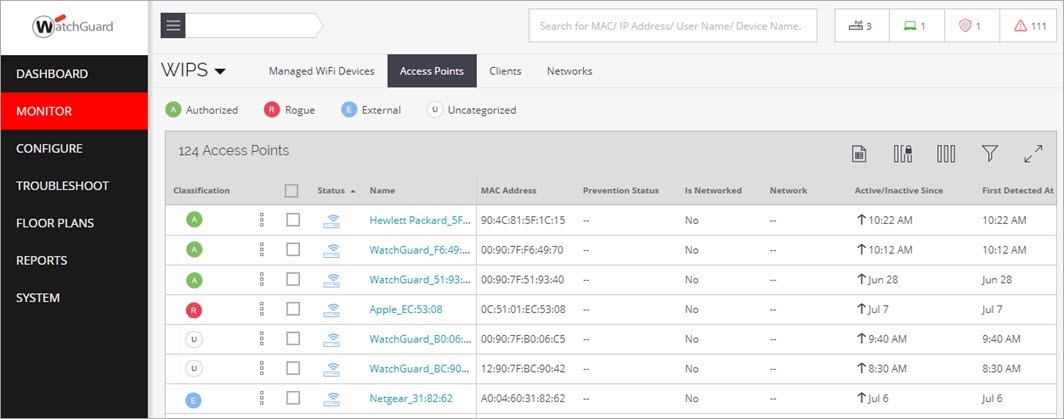
Task: Open row actions for WatchGuard_BC:90 row
Action: (x=261, y=368)
